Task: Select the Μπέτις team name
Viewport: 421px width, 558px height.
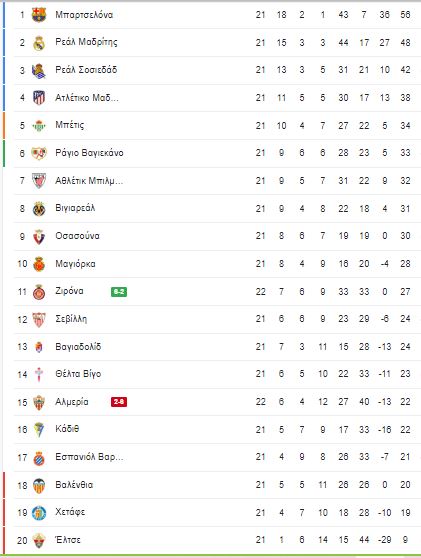Action: pos(69,125)
